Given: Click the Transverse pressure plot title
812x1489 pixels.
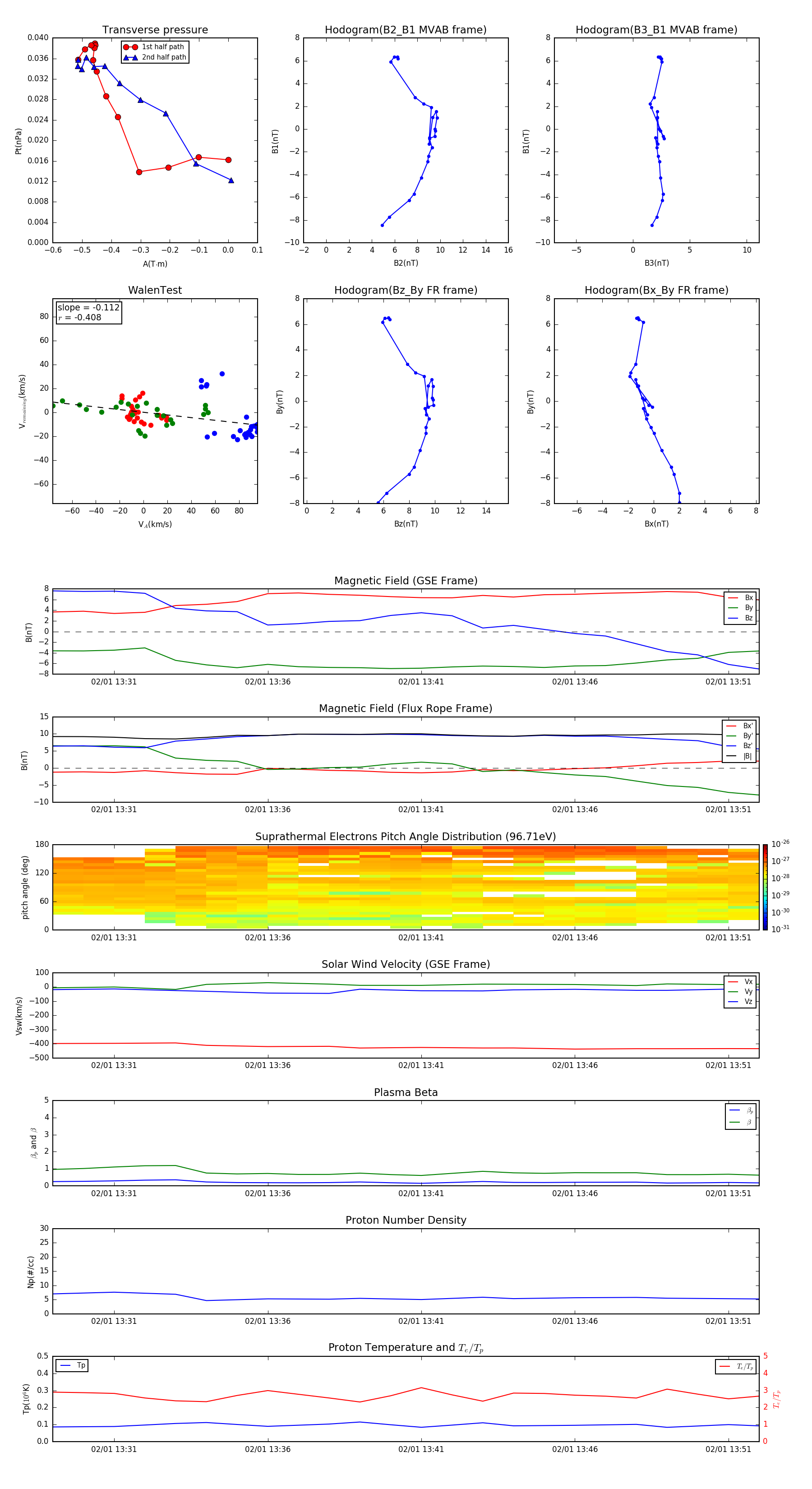Looking at the screenshot, I should (155, 30).
